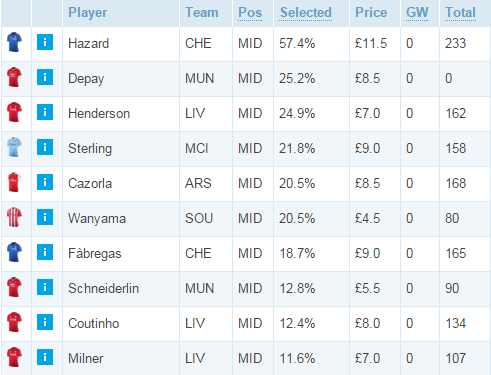Sort table by Total column

point(460,13)
